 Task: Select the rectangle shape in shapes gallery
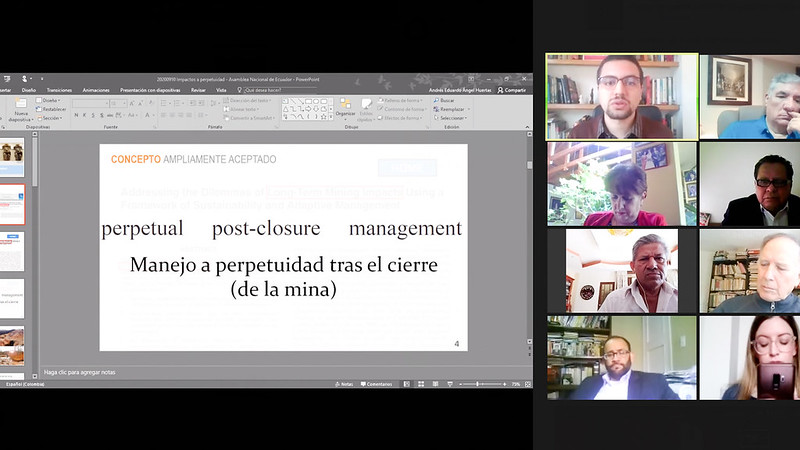pyautogui.click(x=308, y=102)
